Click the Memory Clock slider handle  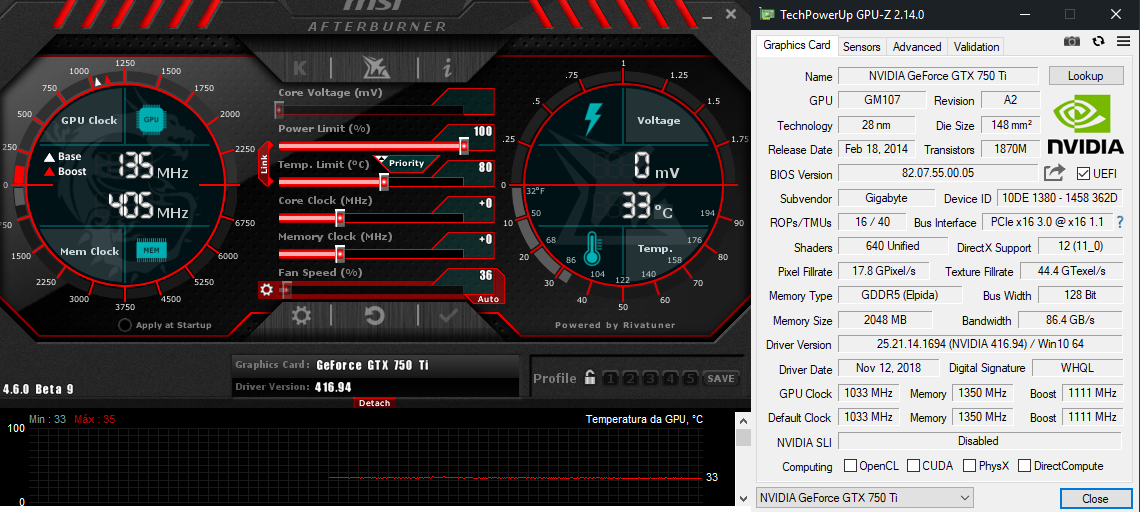pyautogui.click(x=340, y=254)
